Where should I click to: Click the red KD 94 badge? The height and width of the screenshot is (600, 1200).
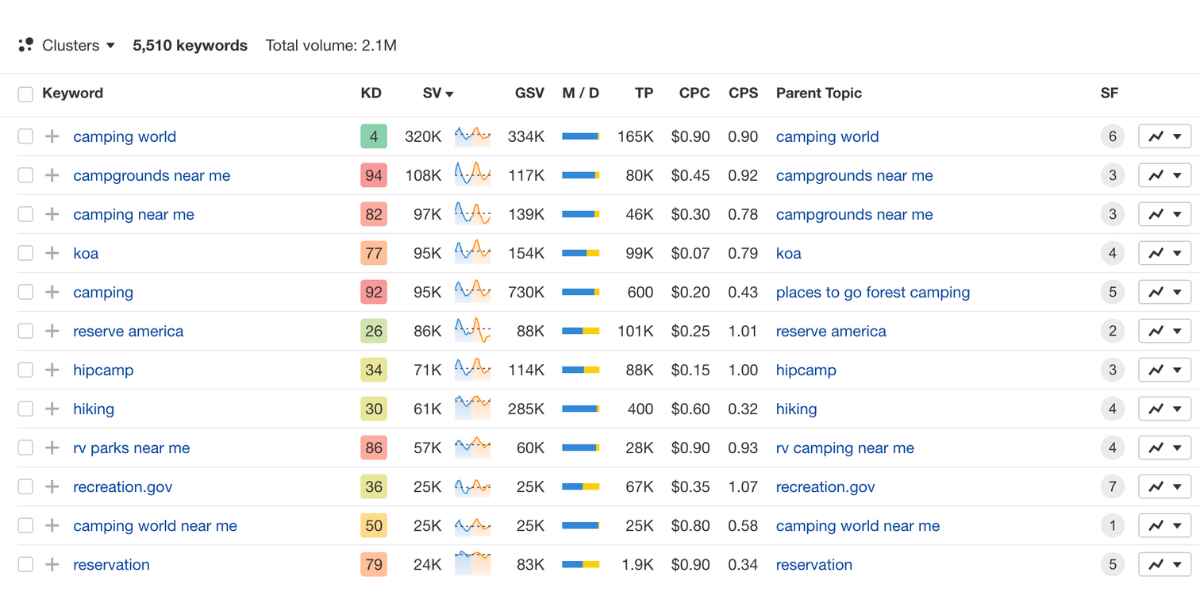(x=373, y=176)
